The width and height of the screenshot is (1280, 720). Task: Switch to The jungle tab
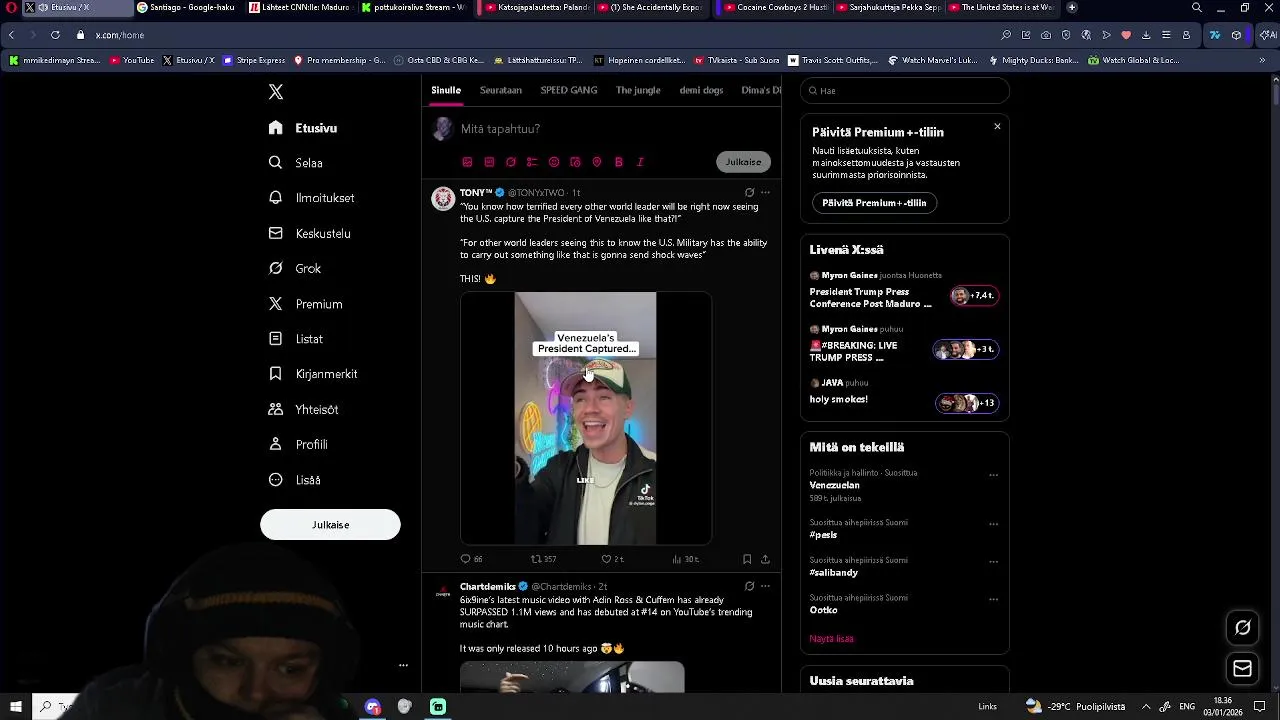click(x=638, y=90)
